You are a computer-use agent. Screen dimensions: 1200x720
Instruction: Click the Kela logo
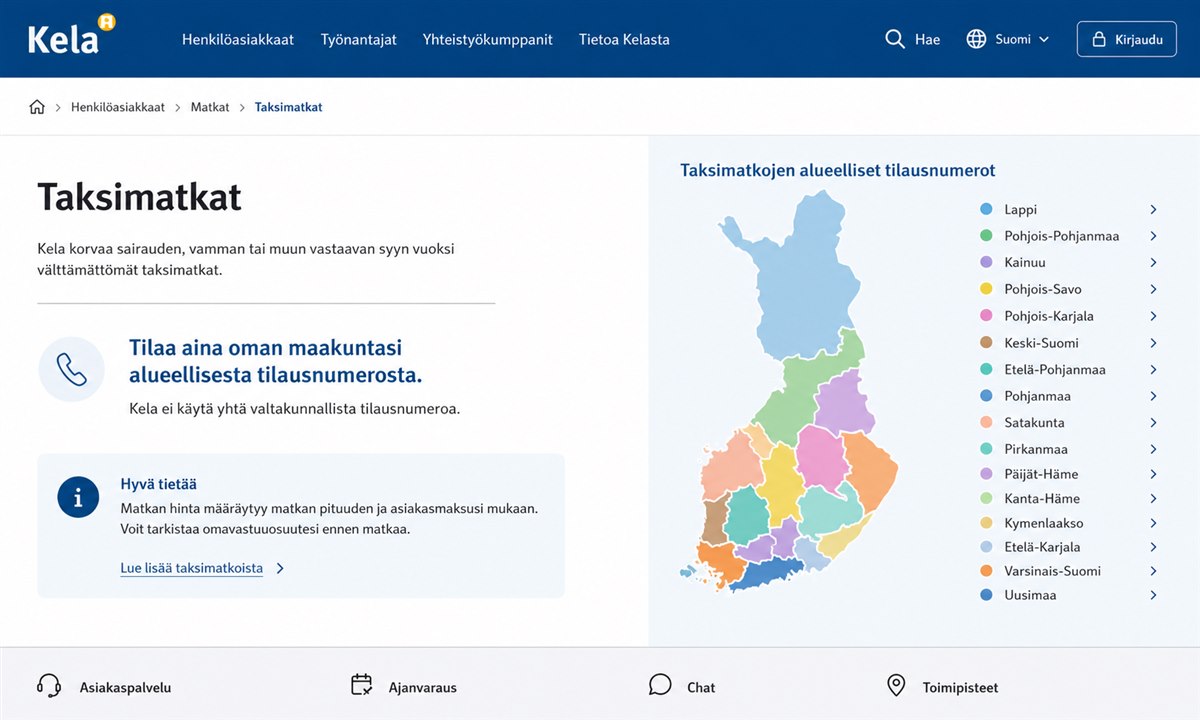(x=72, y=36)
